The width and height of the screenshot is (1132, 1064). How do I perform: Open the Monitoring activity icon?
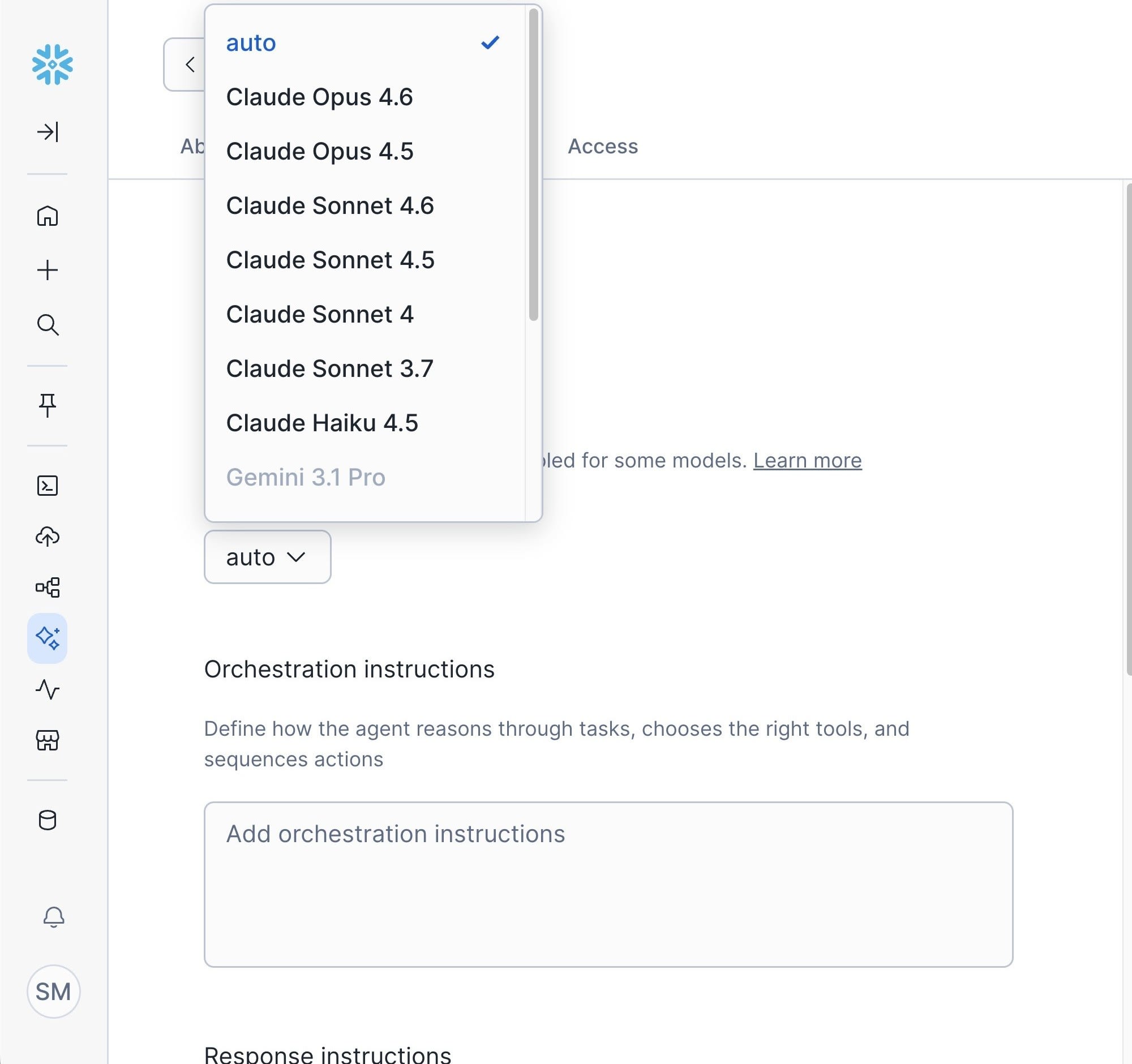pyautogui.click(x=48, y=689)
